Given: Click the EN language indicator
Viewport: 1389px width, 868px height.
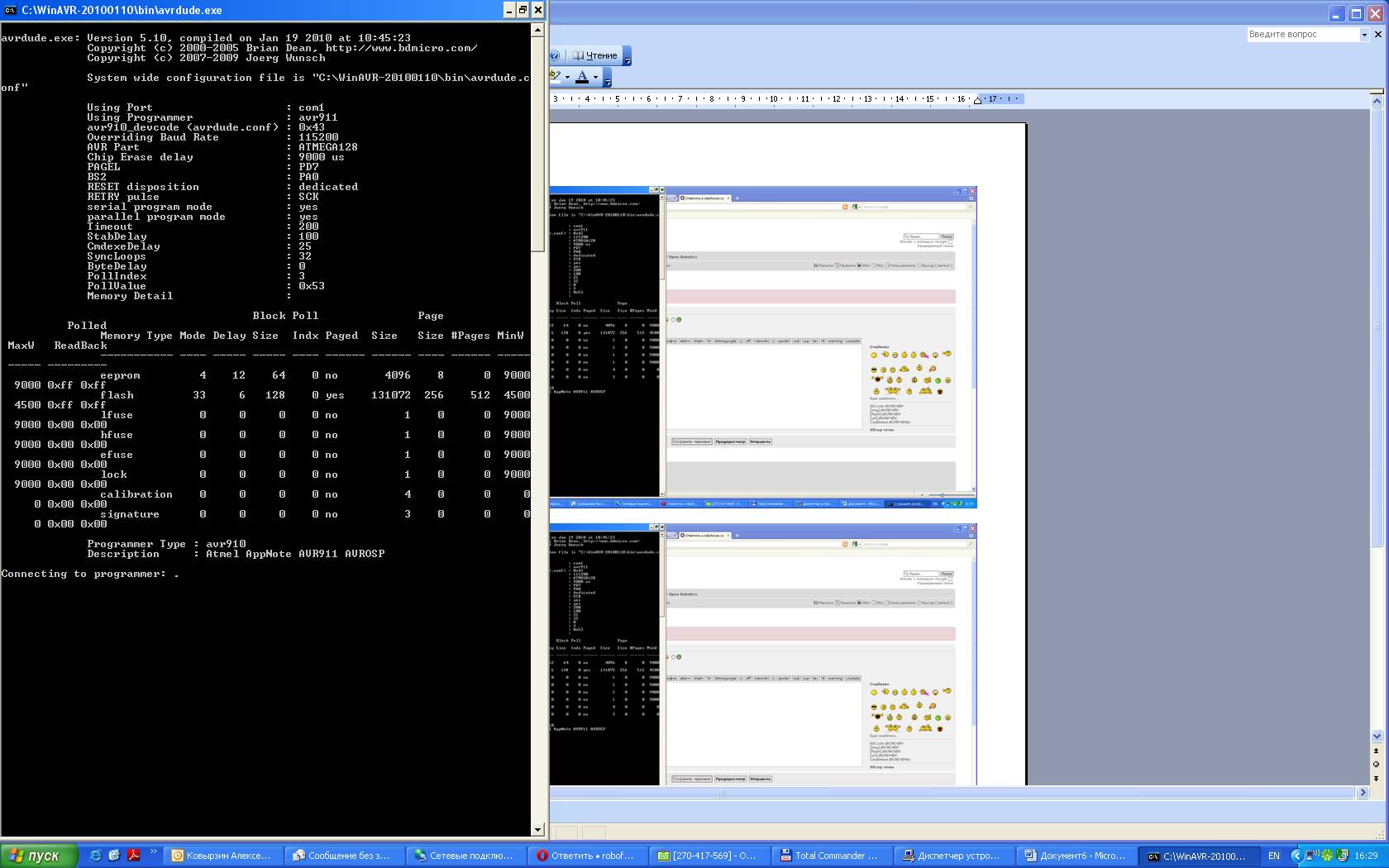Looking at the screenshot, I should pos(1274,856).
